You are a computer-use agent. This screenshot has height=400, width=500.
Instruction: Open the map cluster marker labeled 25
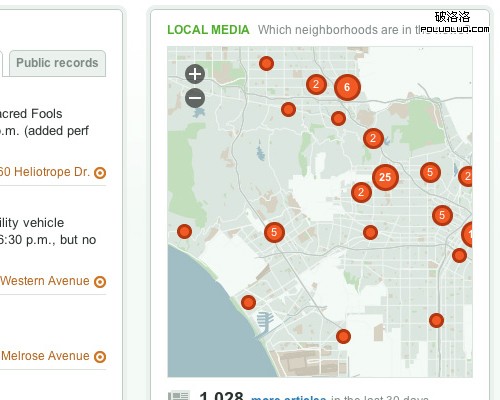pyautogui.click(x=385, y=177)
